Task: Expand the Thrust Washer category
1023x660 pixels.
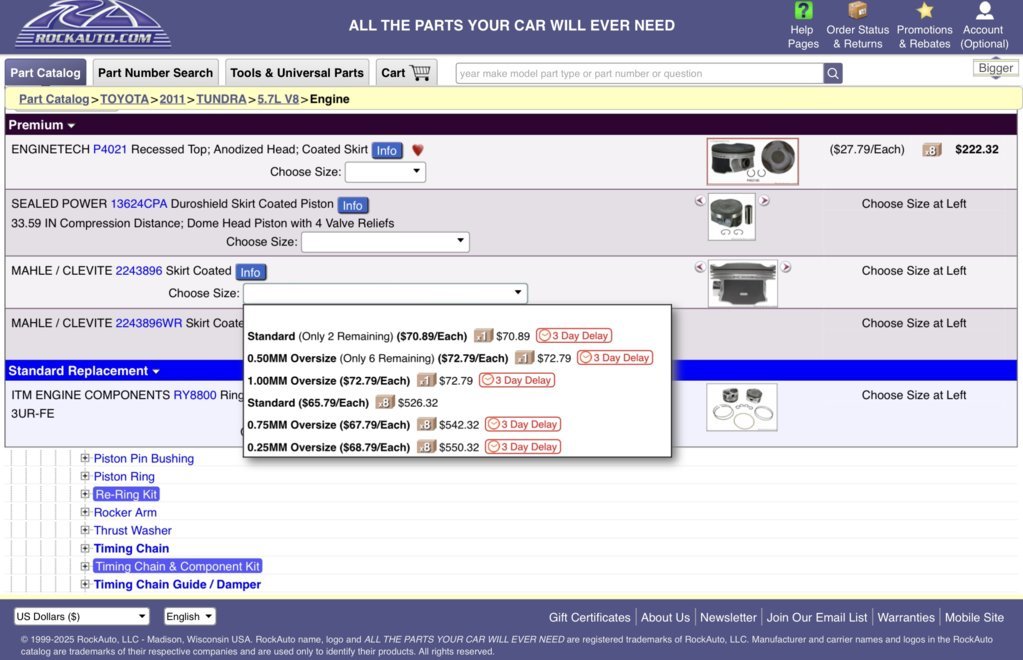Action: click(x=85, y=530)
